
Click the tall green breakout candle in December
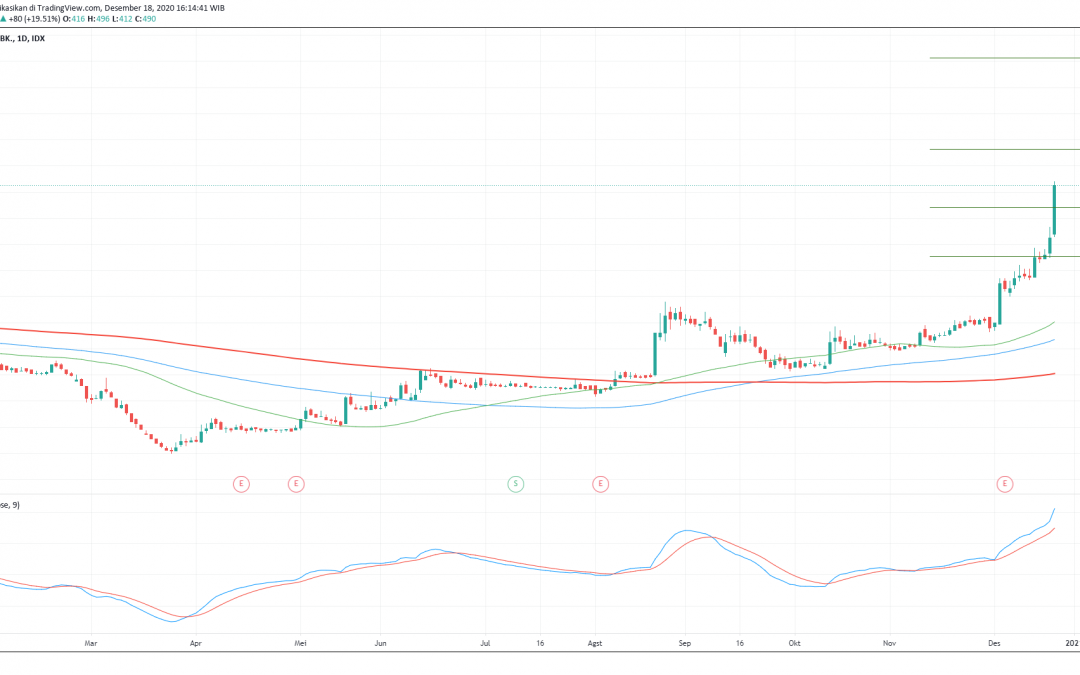1053,210
